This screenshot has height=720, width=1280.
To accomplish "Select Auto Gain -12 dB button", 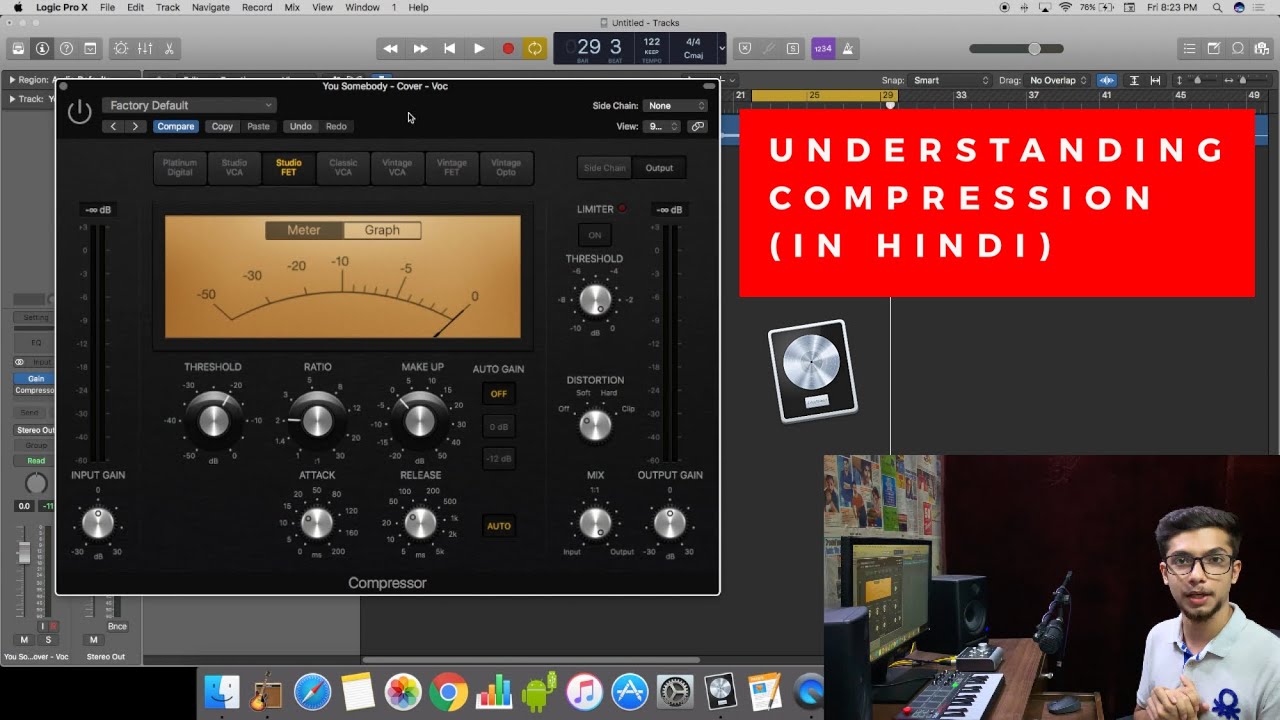I will tap(499, 459).
